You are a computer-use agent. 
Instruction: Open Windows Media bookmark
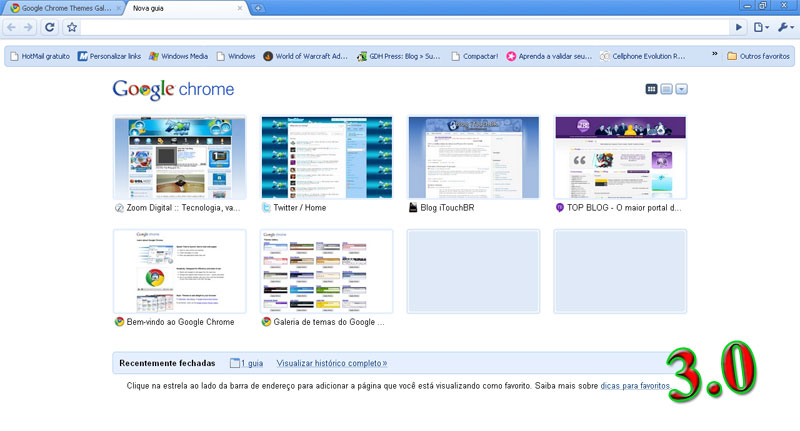point(179,56)
